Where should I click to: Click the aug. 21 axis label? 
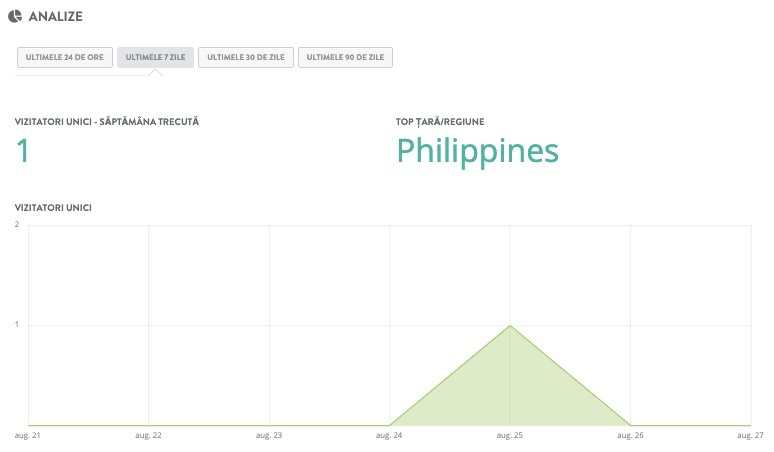pyautogui.click(x=28, y=436)
